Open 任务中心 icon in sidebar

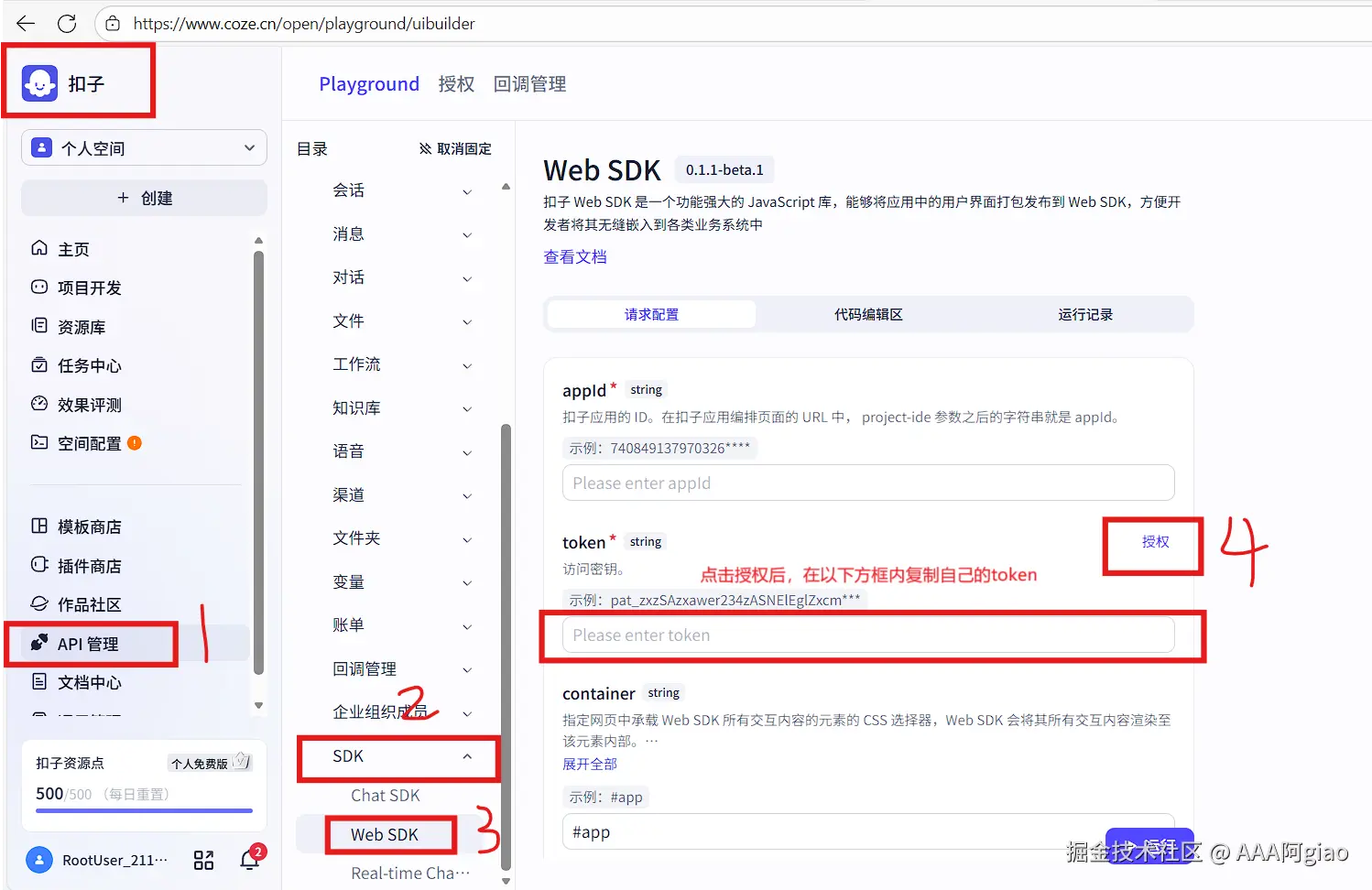[39, 364]
